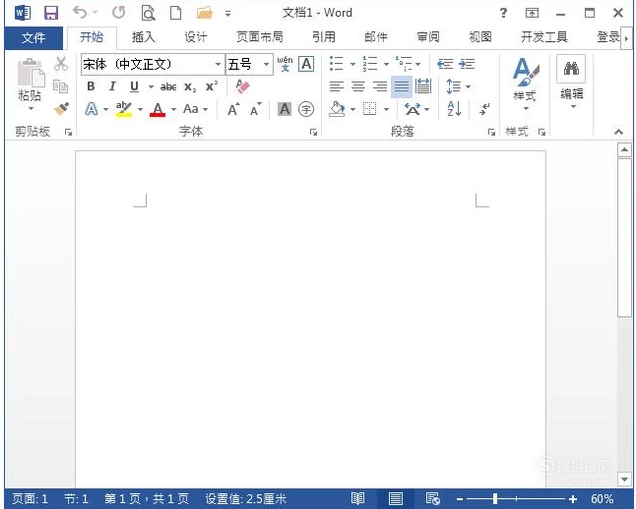The width and height of the screenshot is (636, 509).
Task: Click the Save icon in quick access toolbar
Action: point(51,13)
